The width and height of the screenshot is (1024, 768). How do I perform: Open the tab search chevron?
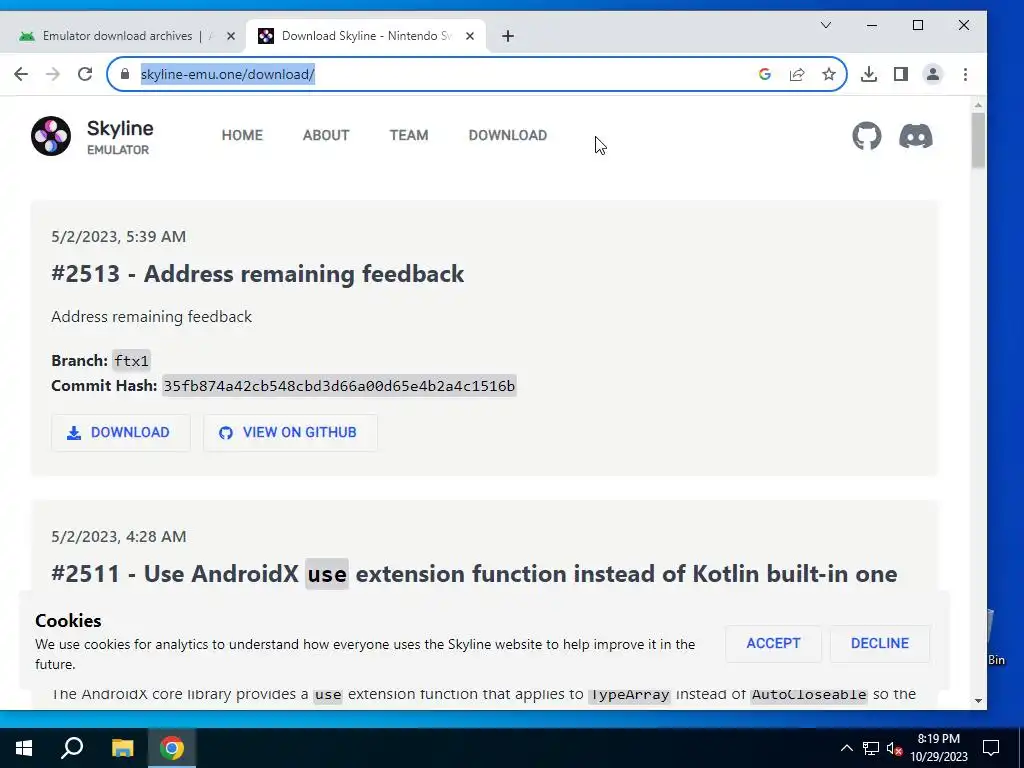click(825, 25)
